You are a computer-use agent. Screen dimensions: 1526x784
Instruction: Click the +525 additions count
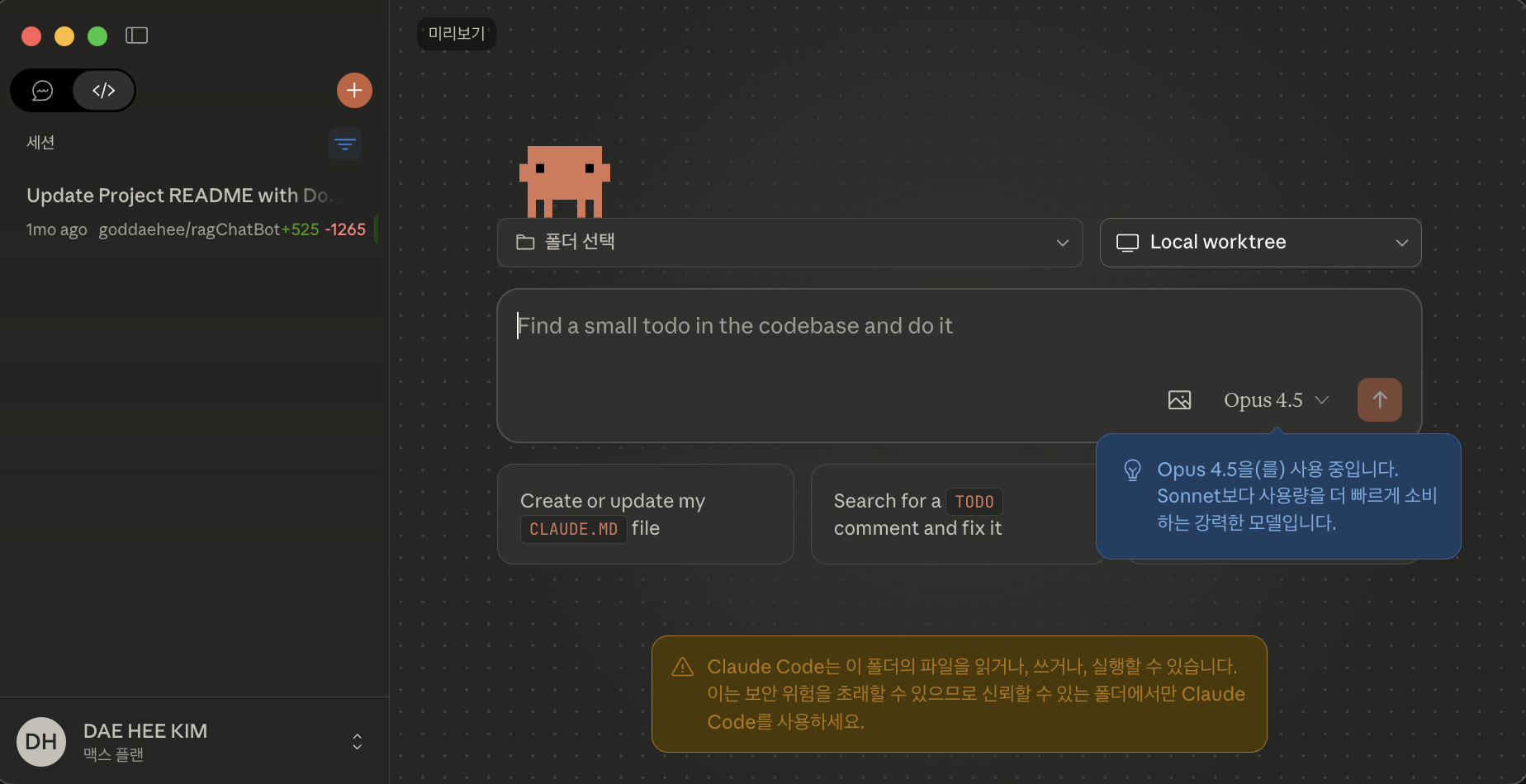pos(301,229)
